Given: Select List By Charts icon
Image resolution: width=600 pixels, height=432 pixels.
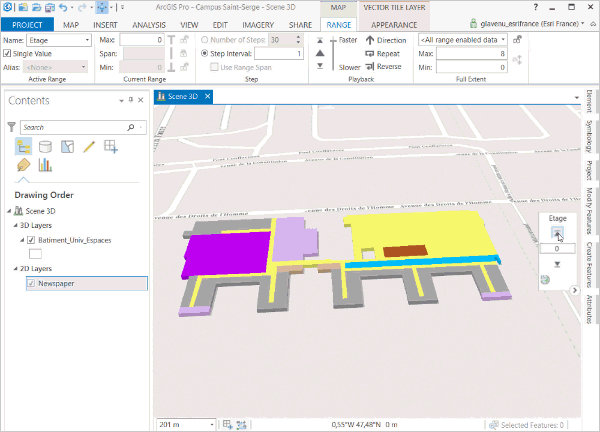Looking at the screenshot, I should click(x=45, y=165).
